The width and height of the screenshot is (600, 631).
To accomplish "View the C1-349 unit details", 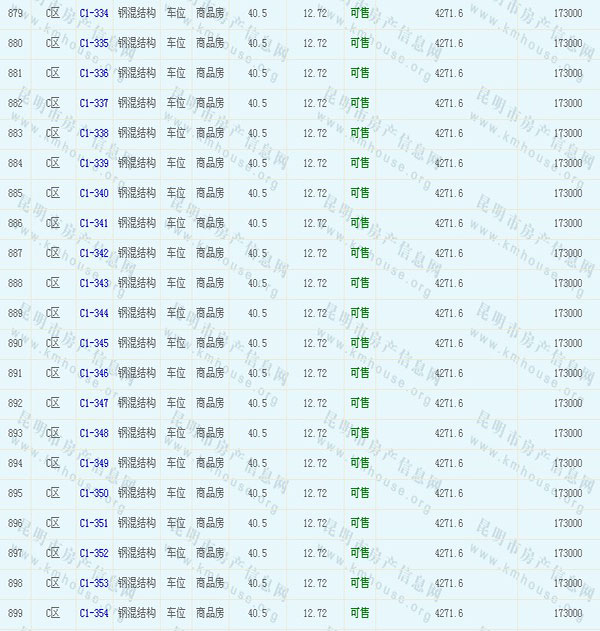I will pyautogui.click(x=94, y=463).
